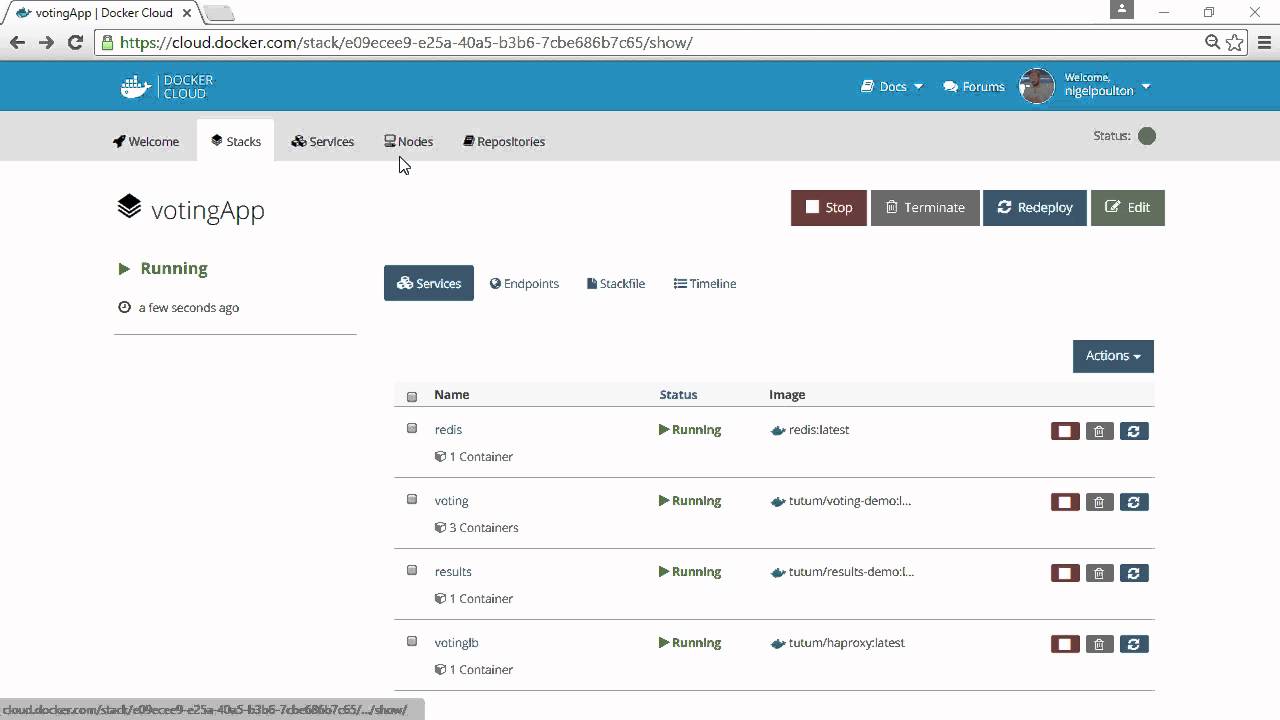Click the user avatar picture
The height and width of the screenshot is (720, 1280).
tap(1037, 86)
